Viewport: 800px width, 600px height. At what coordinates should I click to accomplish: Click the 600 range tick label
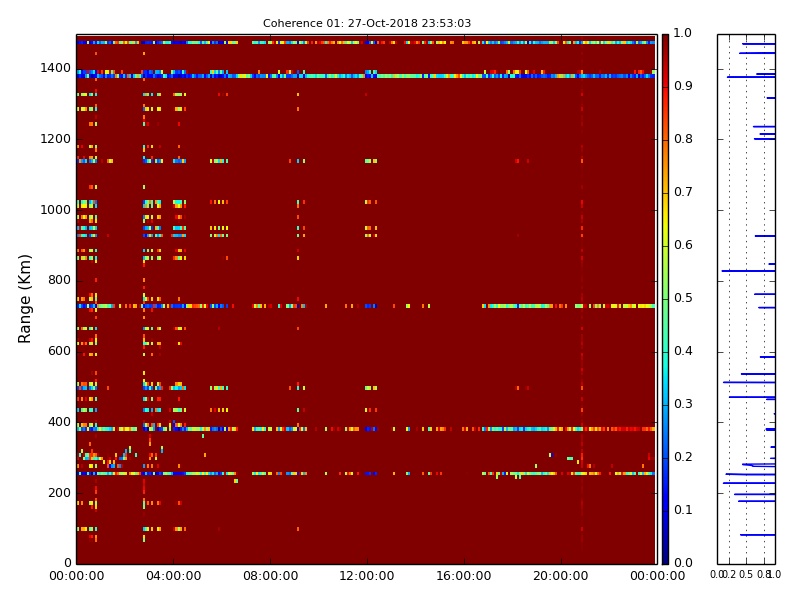pyautogui.click(x=59, y=351)
